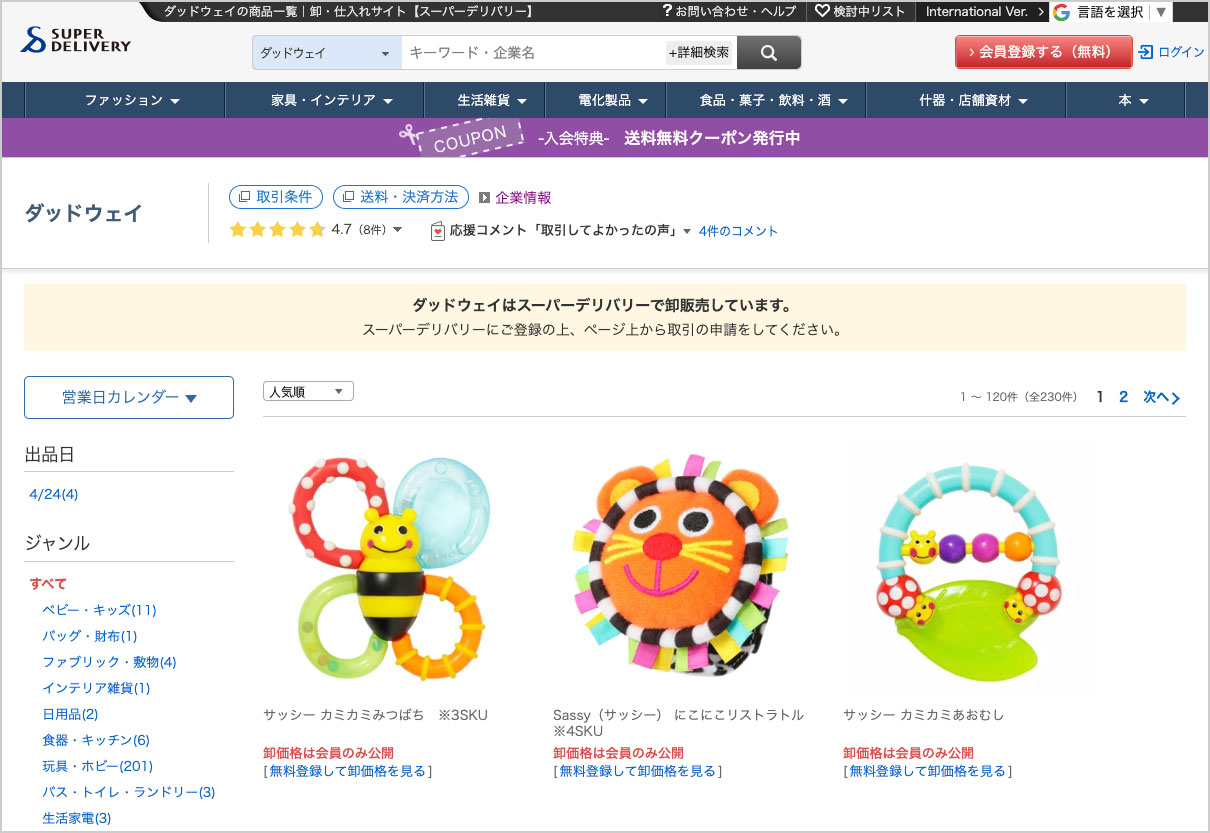Click 無料登録 link under カミカミあおむし

(x=928, y=771)
